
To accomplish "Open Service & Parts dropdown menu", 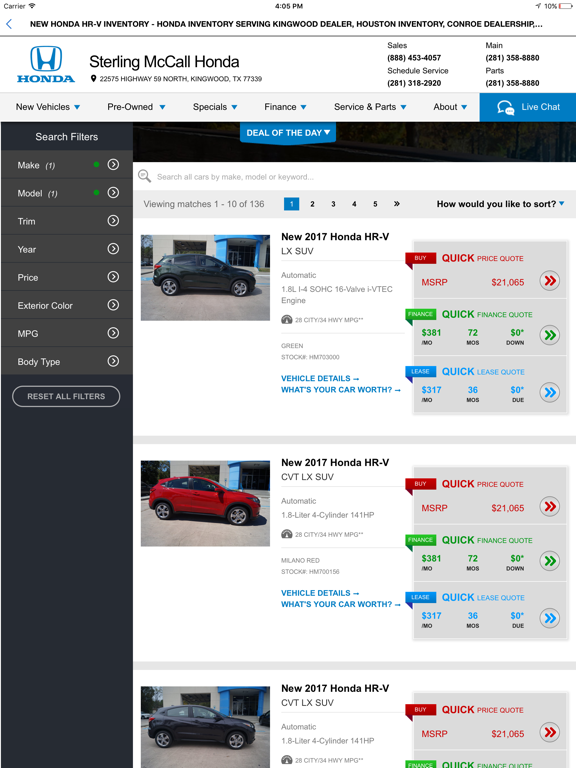I will point(370,107).
